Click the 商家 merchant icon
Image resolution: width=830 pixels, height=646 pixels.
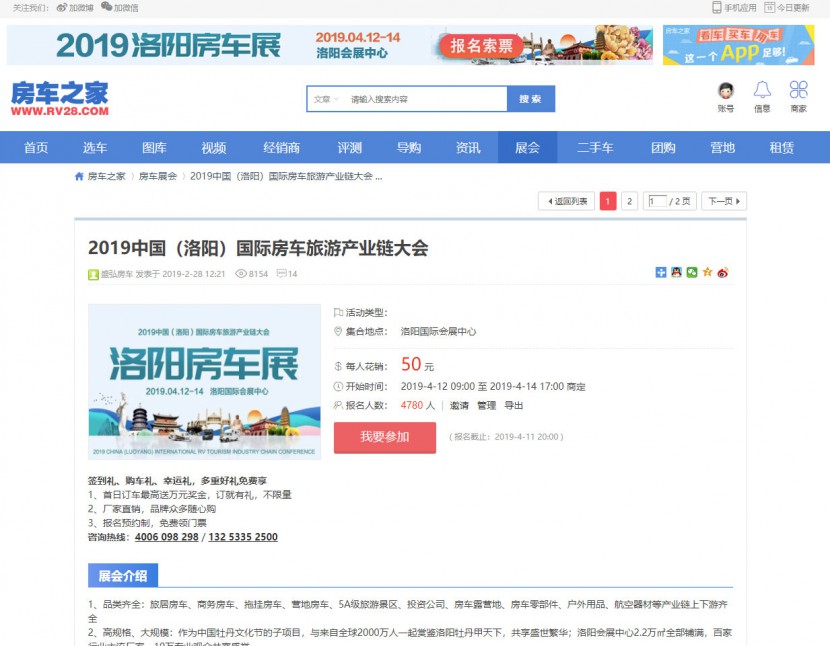coord(797,90)
